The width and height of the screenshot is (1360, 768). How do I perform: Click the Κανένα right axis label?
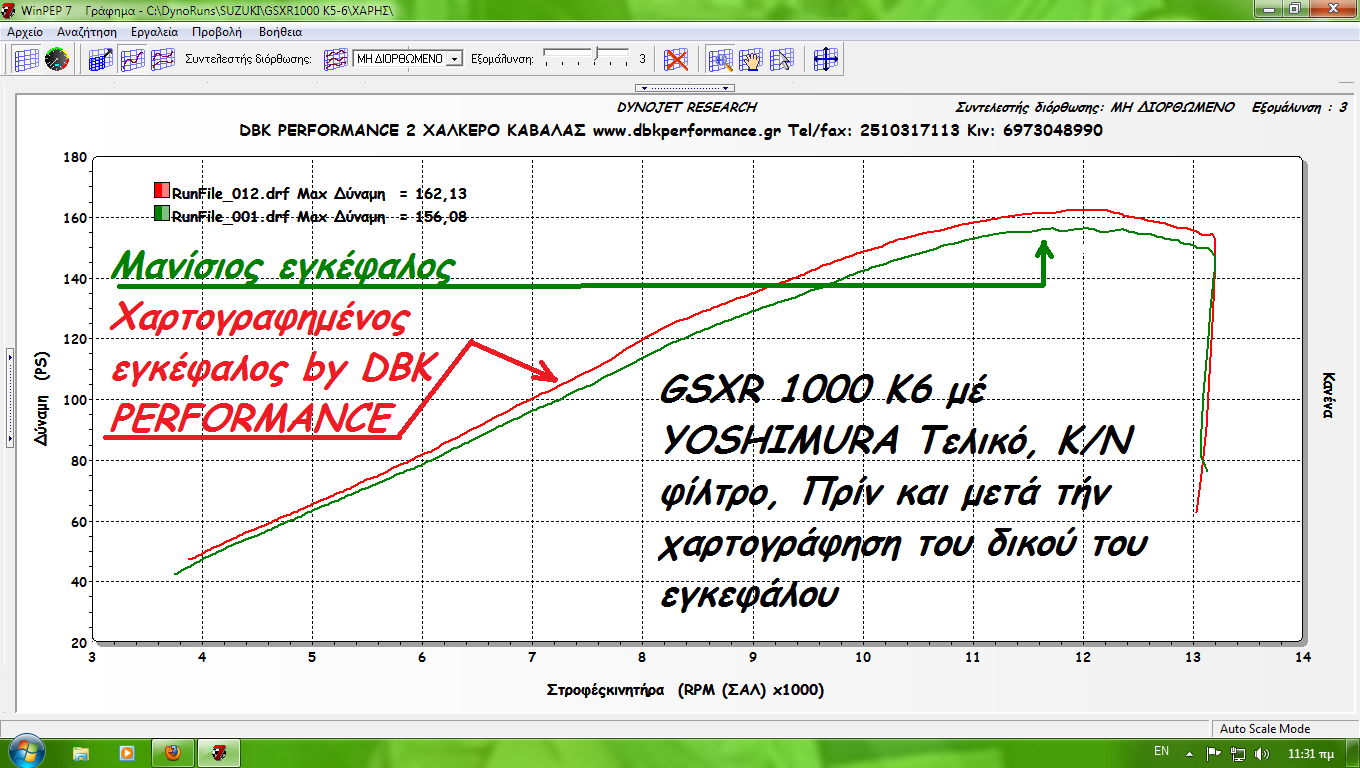pyautogui.click(x=1328, y=395)
